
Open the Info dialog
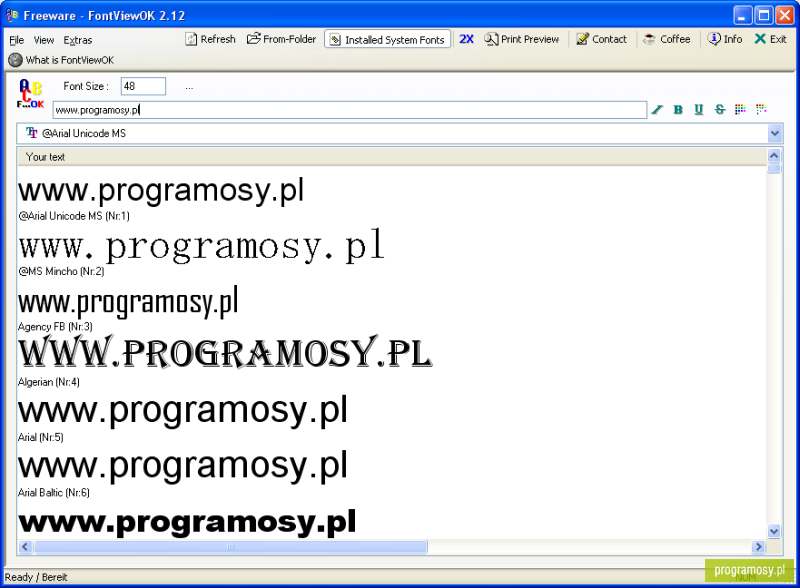coord(725,39)
